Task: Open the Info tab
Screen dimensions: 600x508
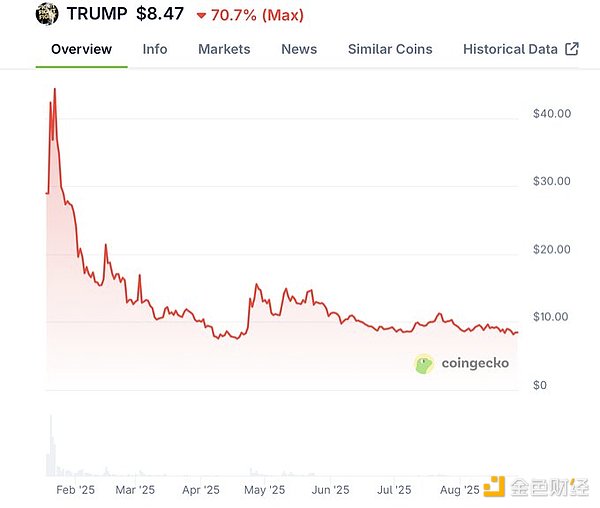Action: [x=155, y=49]
